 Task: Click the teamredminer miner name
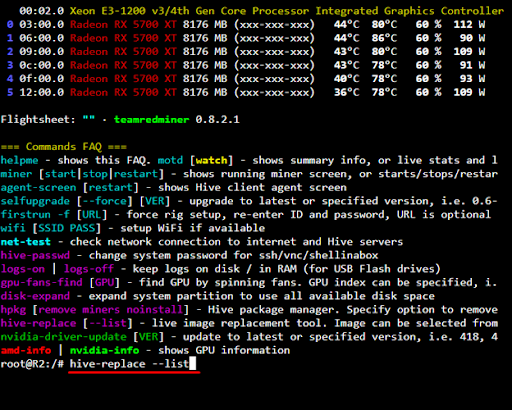tap(152, 119)
